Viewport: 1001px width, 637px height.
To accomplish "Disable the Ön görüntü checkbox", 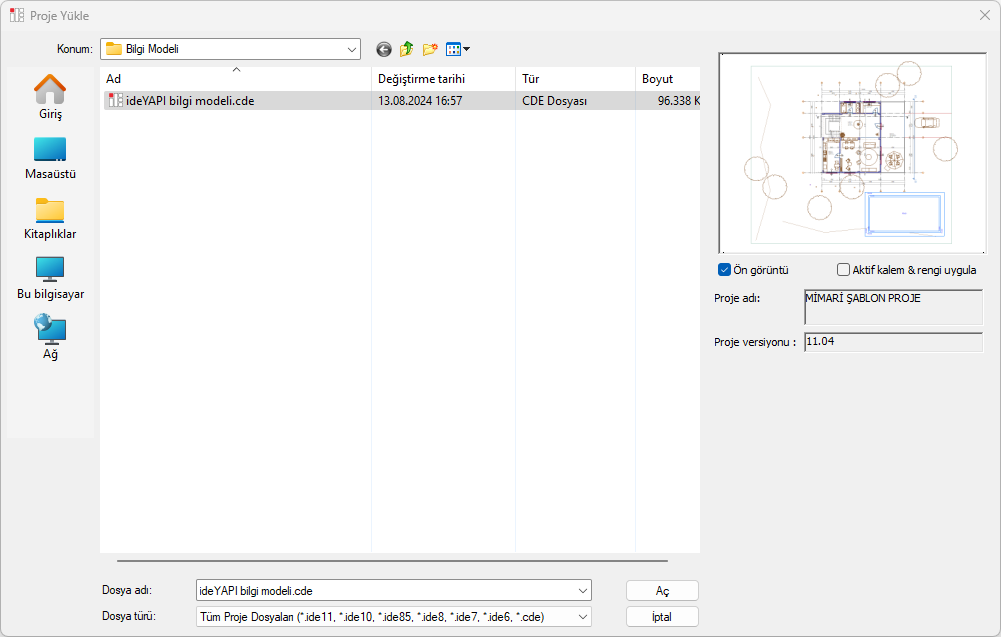I will point(724,270).
